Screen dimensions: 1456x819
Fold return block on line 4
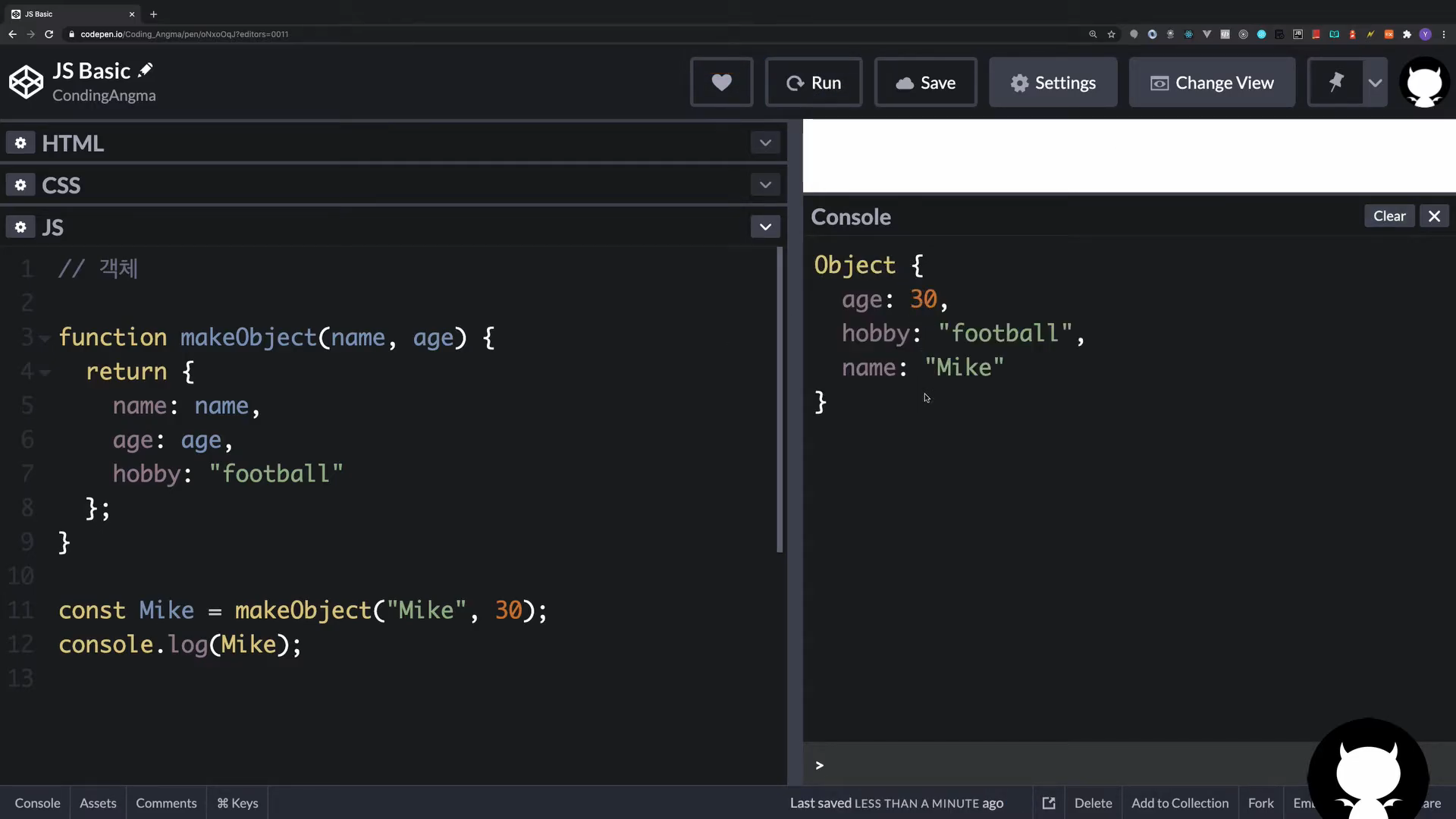[45, 372]
